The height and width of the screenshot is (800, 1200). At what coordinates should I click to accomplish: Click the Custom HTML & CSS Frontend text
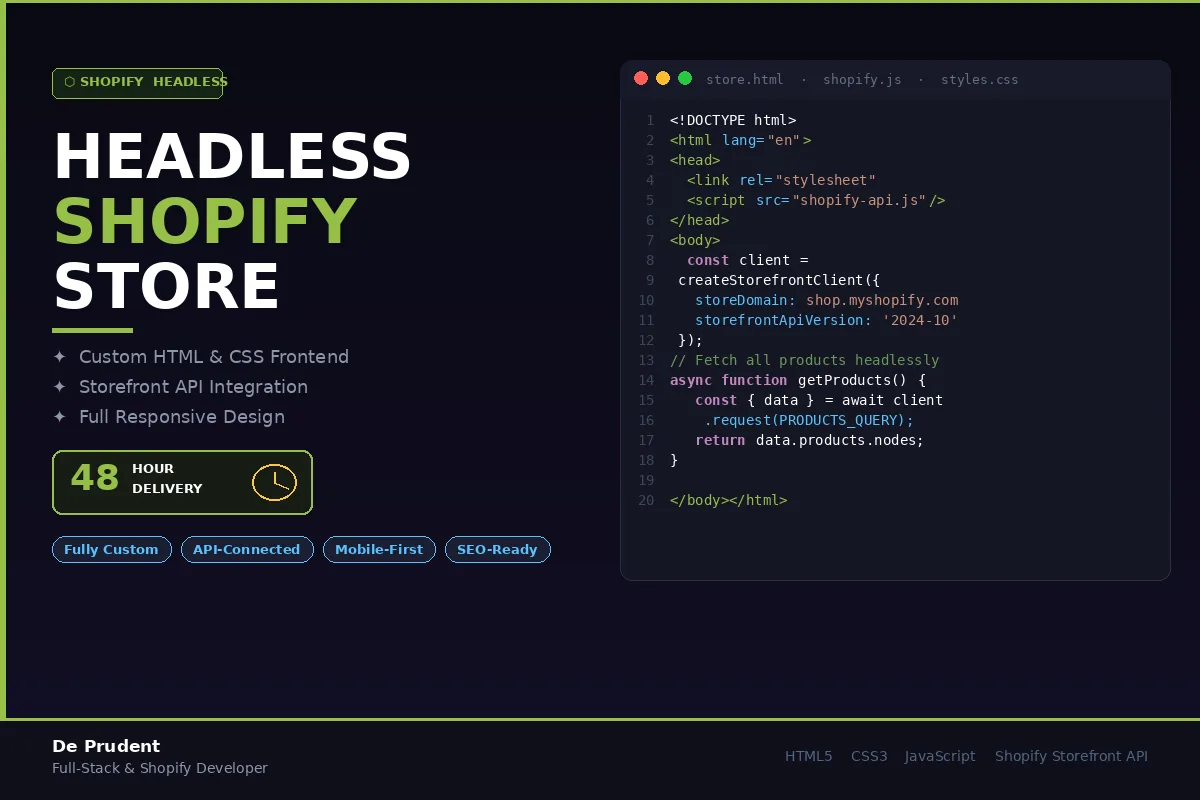(x=214, y=357)
